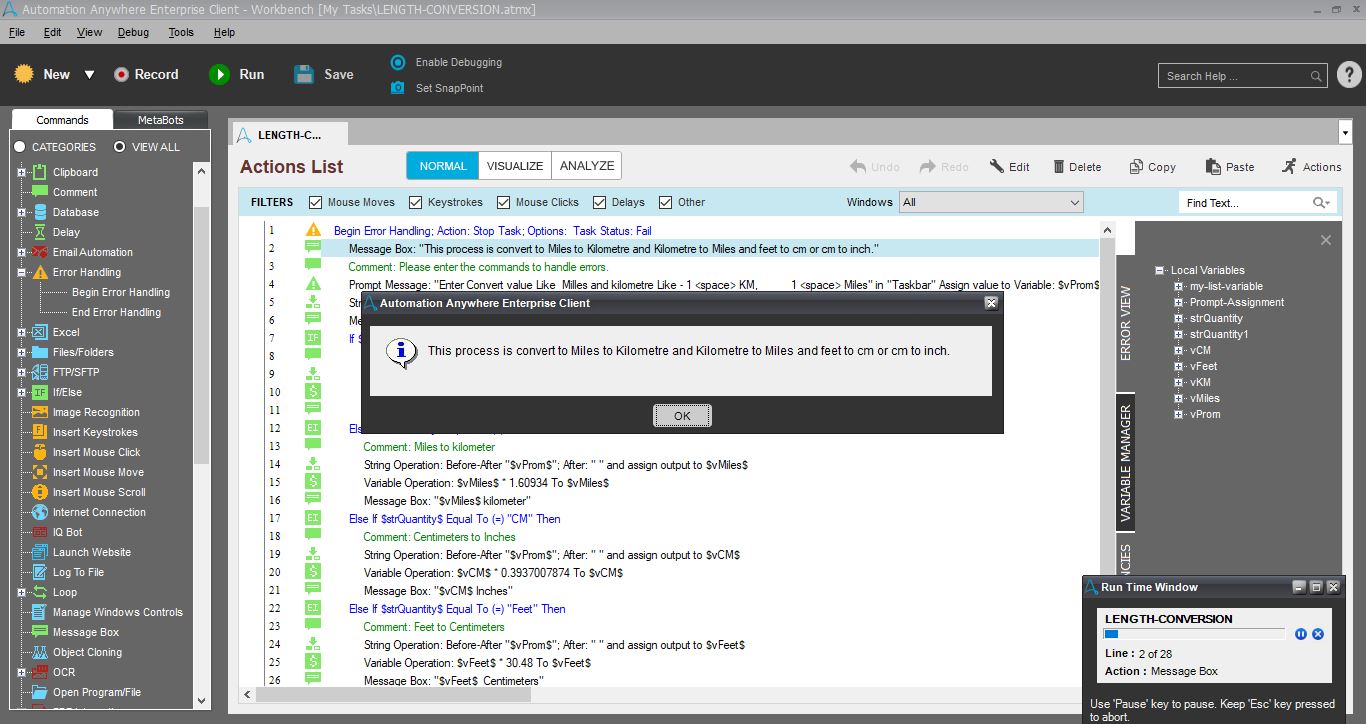This screenshot has height=724, width=1366.
Task: Open the ERROR VIEW side tab
Action: 1125,324
